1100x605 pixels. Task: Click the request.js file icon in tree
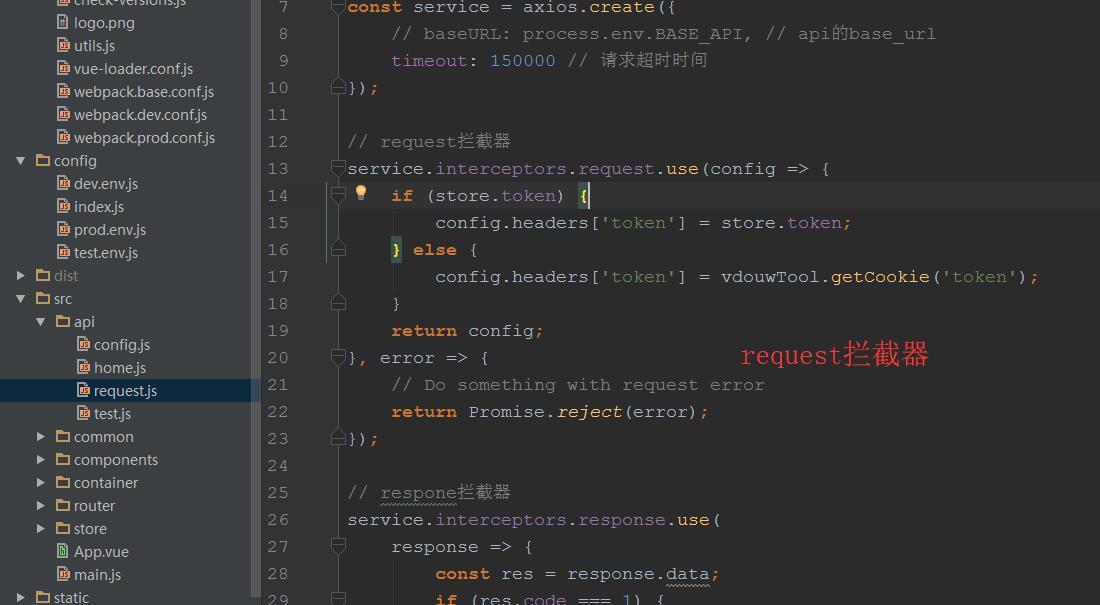click(x=84, y=391)
